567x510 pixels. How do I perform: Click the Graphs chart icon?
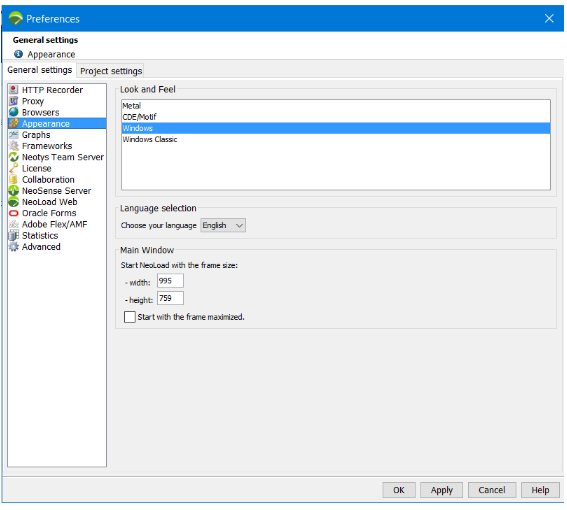coord(14,135)
